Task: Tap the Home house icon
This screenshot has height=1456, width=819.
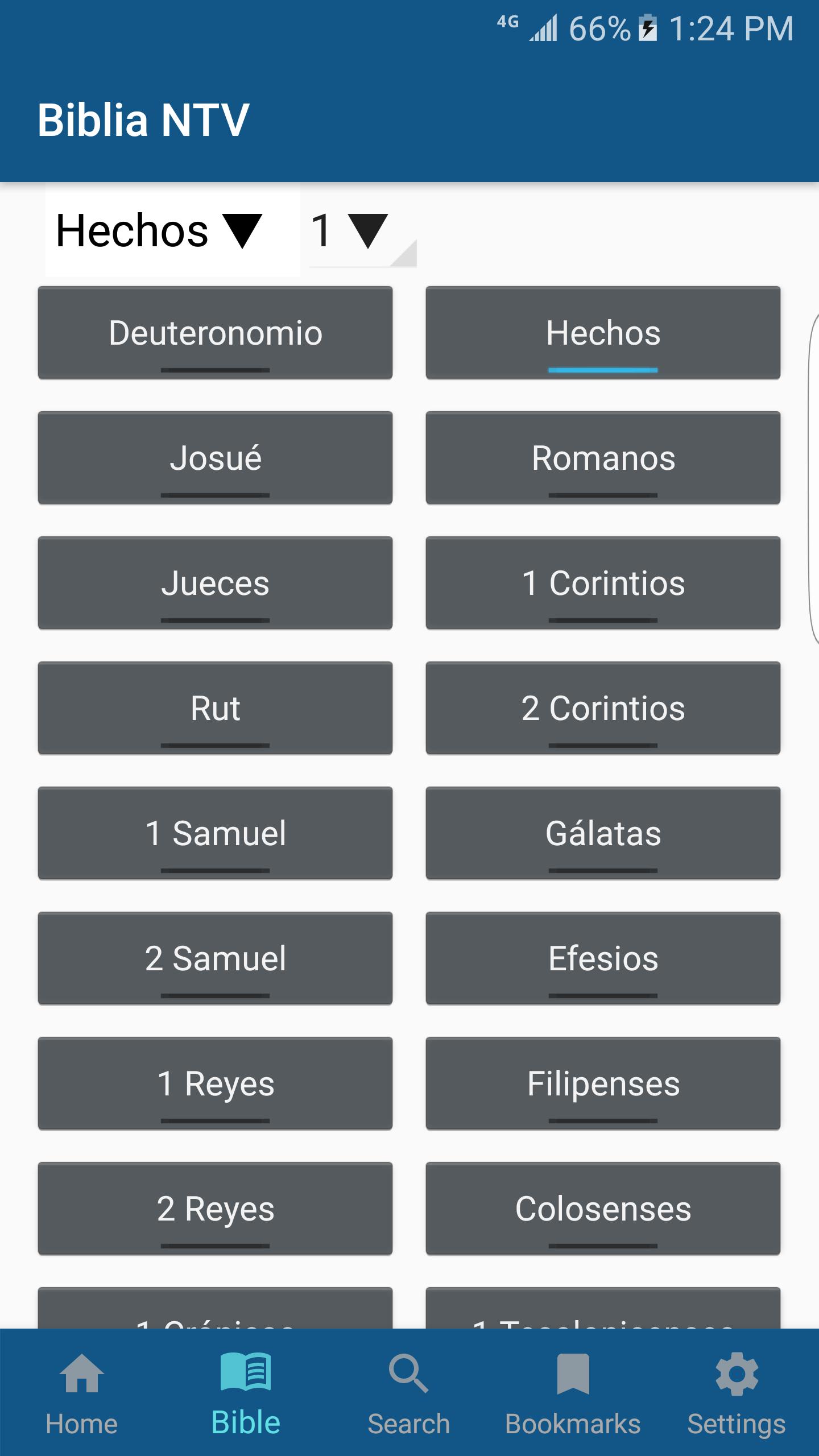Action: pos(81,1373)
